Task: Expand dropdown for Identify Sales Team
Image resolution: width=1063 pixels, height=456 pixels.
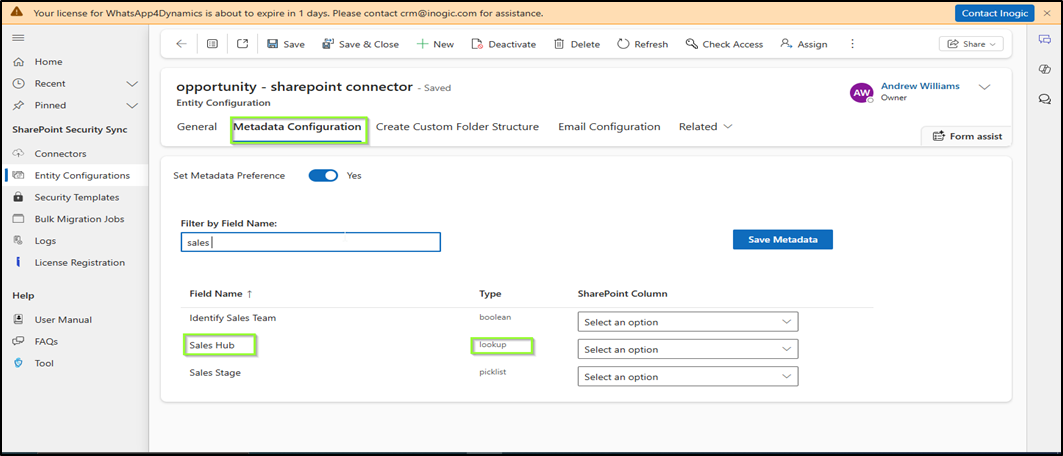Action: tap(687, 322)
